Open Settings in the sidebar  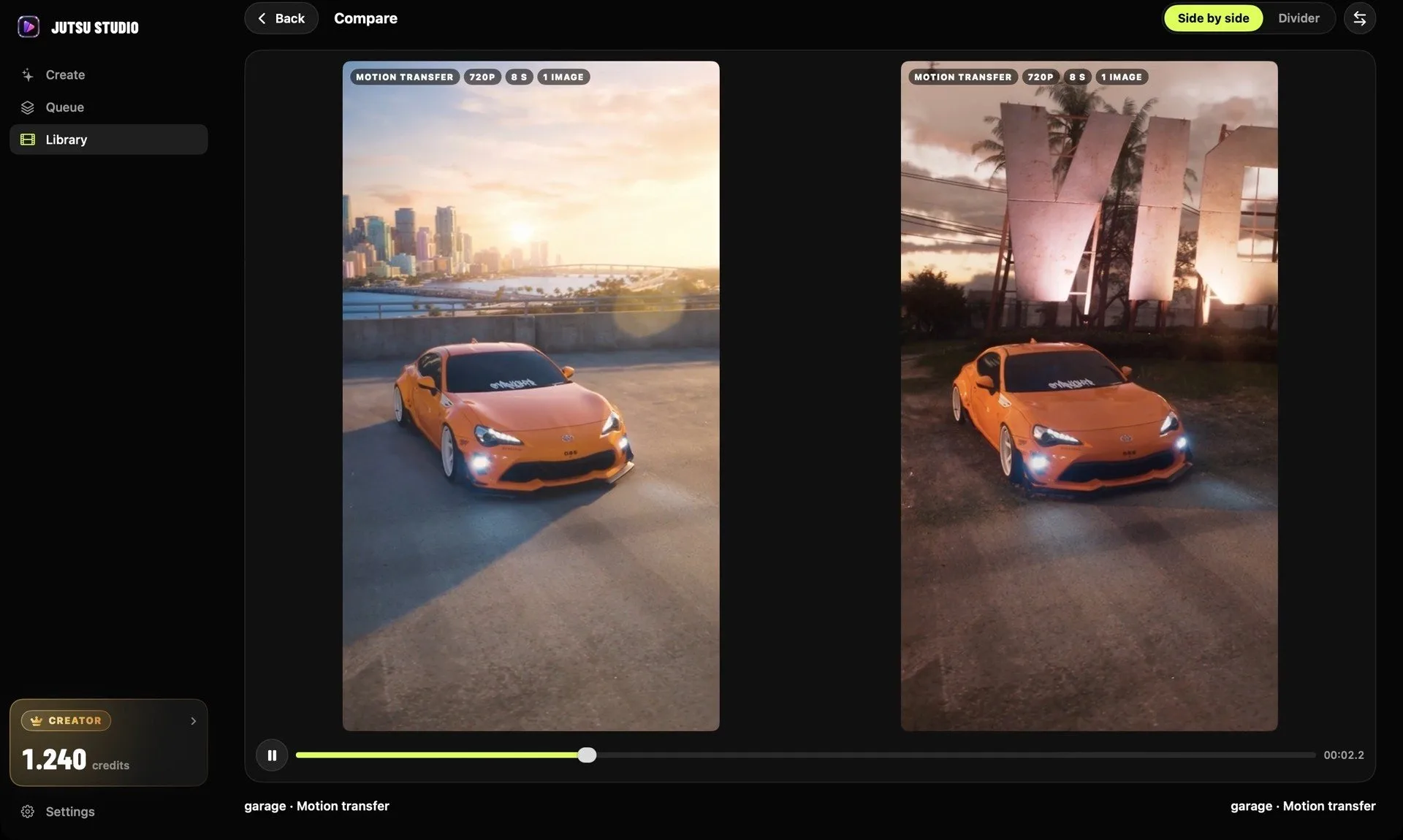tap(109, 812)
